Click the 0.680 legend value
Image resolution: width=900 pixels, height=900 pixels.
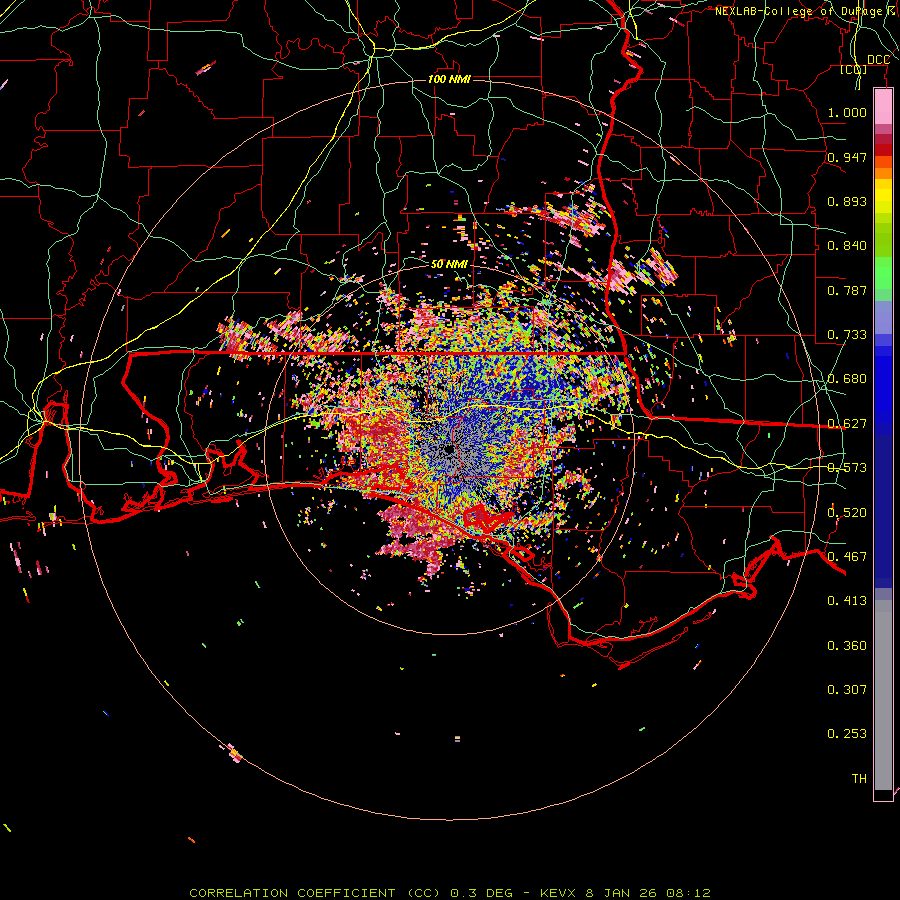coord(847,379)
